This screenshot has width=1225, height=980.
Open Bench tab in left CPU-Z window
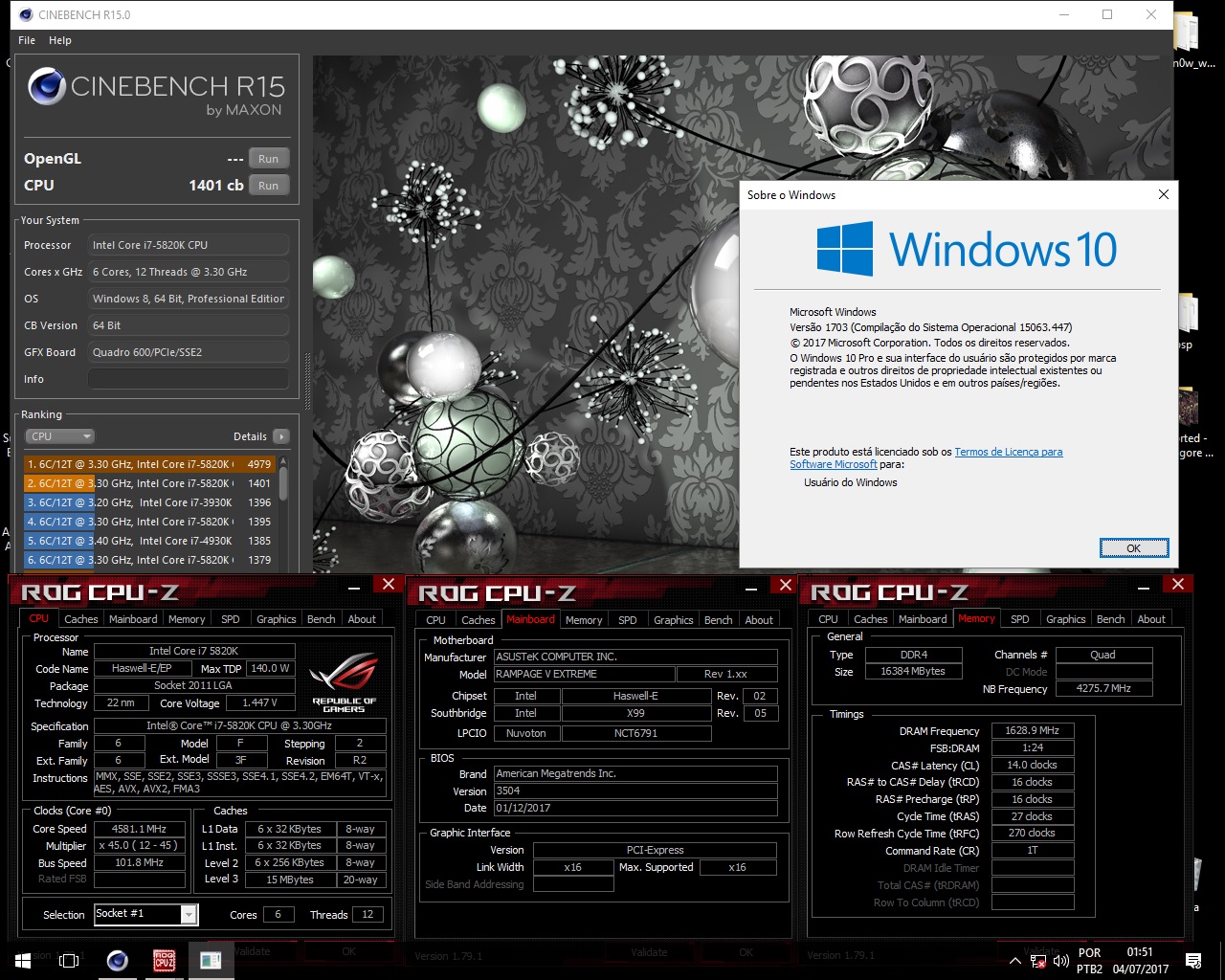[322, 619]
